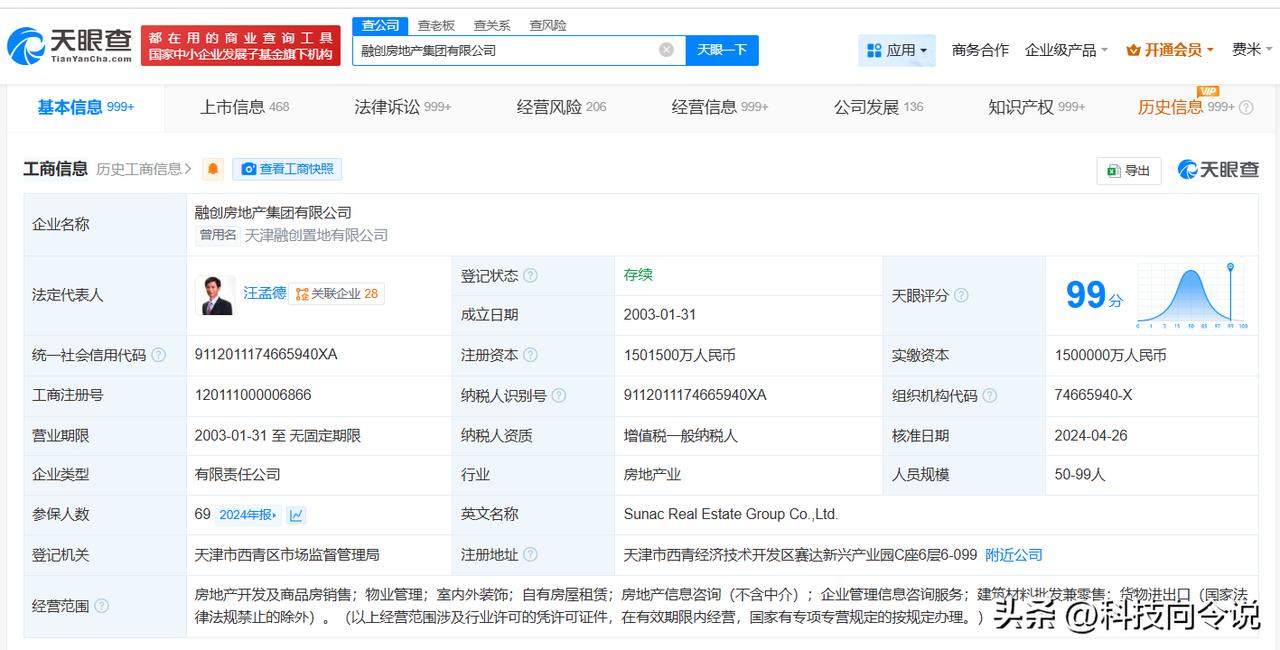Open 商务合作 link in header
Screen dimensions: 1280x650
point(980,50)
